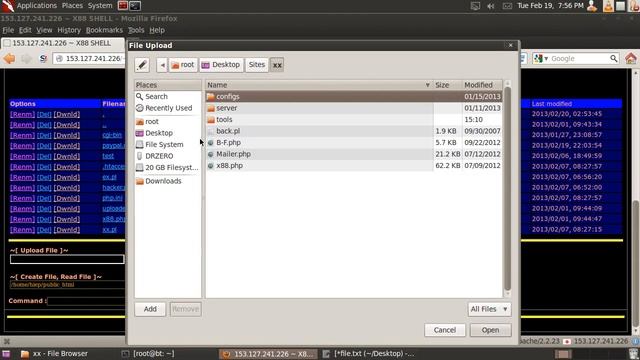Select the tools folder row
The width and height of the screenshot is (640, 360).
(354, 120)
